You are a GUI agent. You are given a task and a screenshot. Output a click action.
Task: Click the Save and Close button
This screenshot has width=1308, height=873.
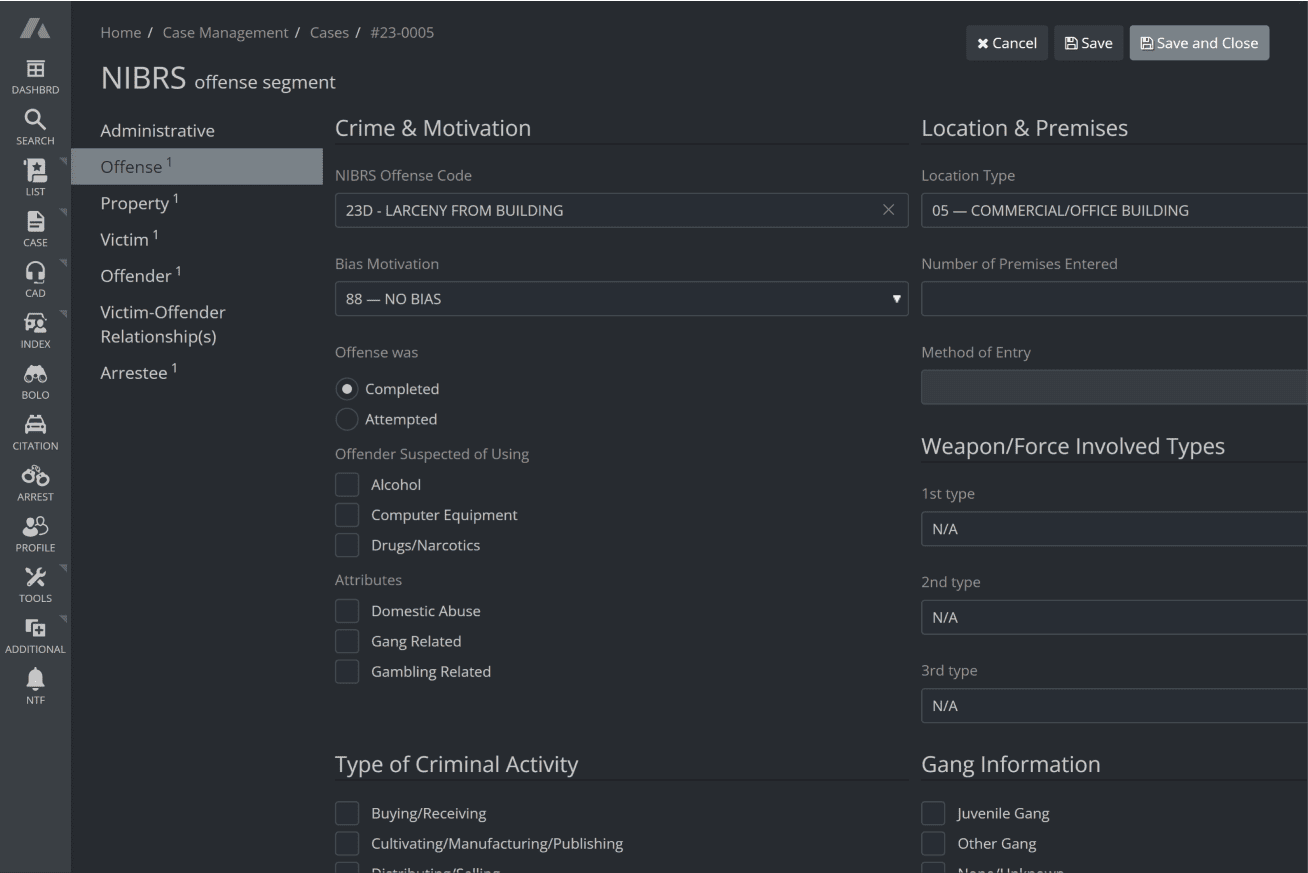(1199, 42)
